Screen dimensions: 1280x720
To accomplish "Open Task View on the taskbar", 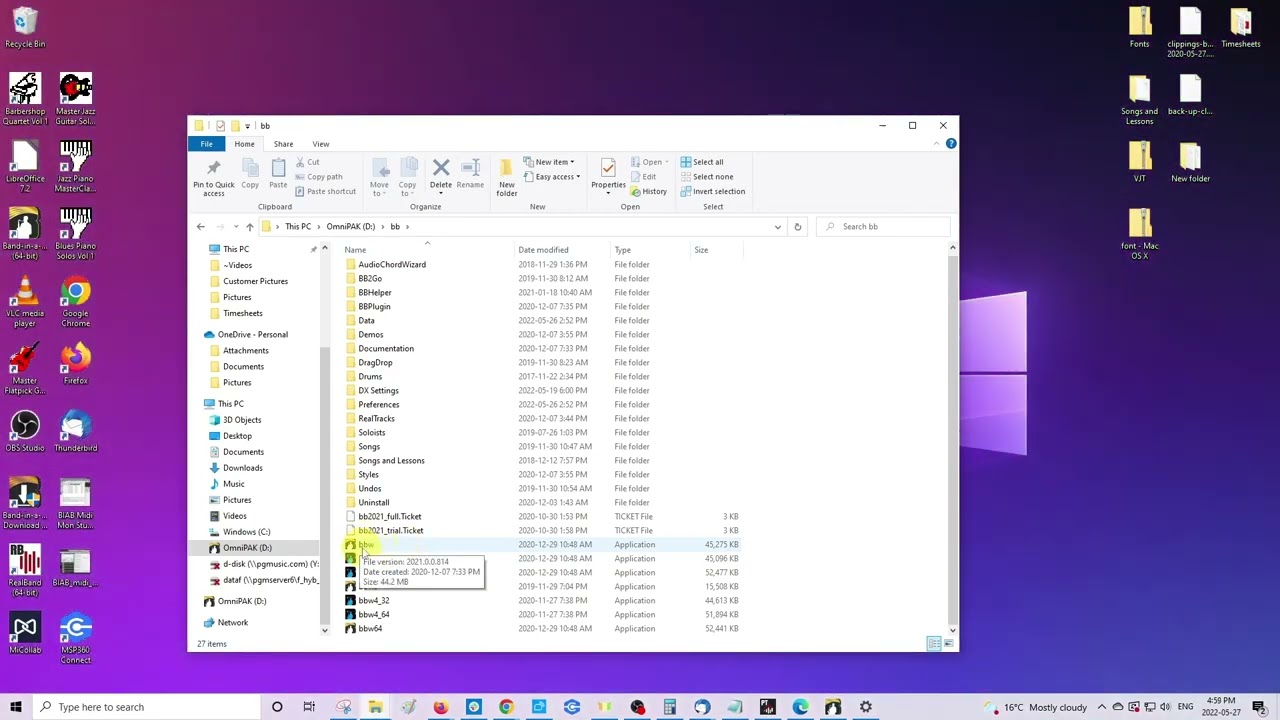I will coord(309,707).
